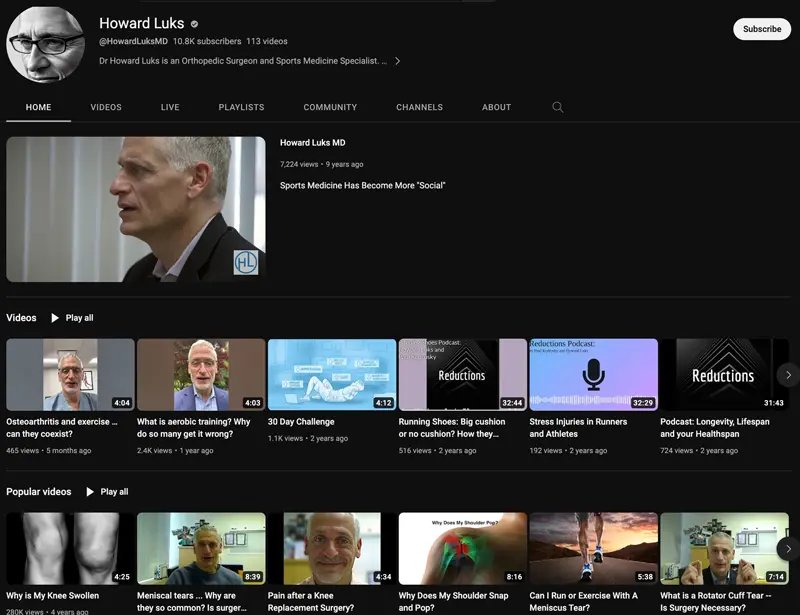Open 'What is aerobic training?' thumbnail
Screen dimensions: 800x615
tap(201, 375)
